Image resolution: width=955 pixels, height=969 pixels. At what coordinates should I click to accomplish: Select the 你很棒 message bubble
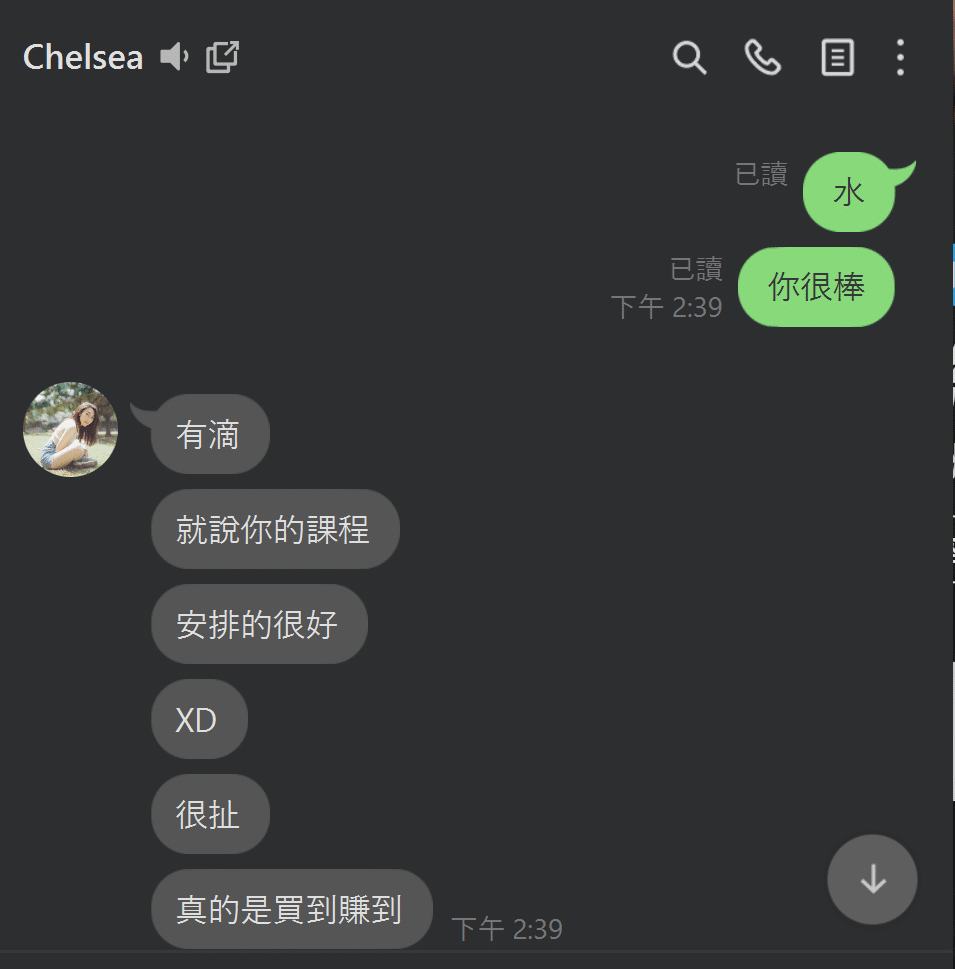tap(816, 287)
